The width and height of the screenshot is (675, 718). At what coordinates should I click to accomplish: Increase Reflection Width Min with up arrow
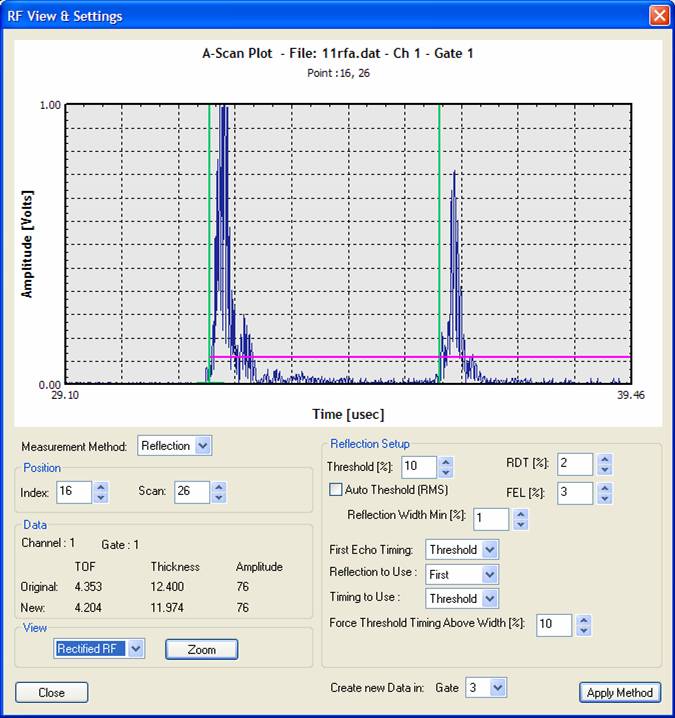[x=519, y=513]
